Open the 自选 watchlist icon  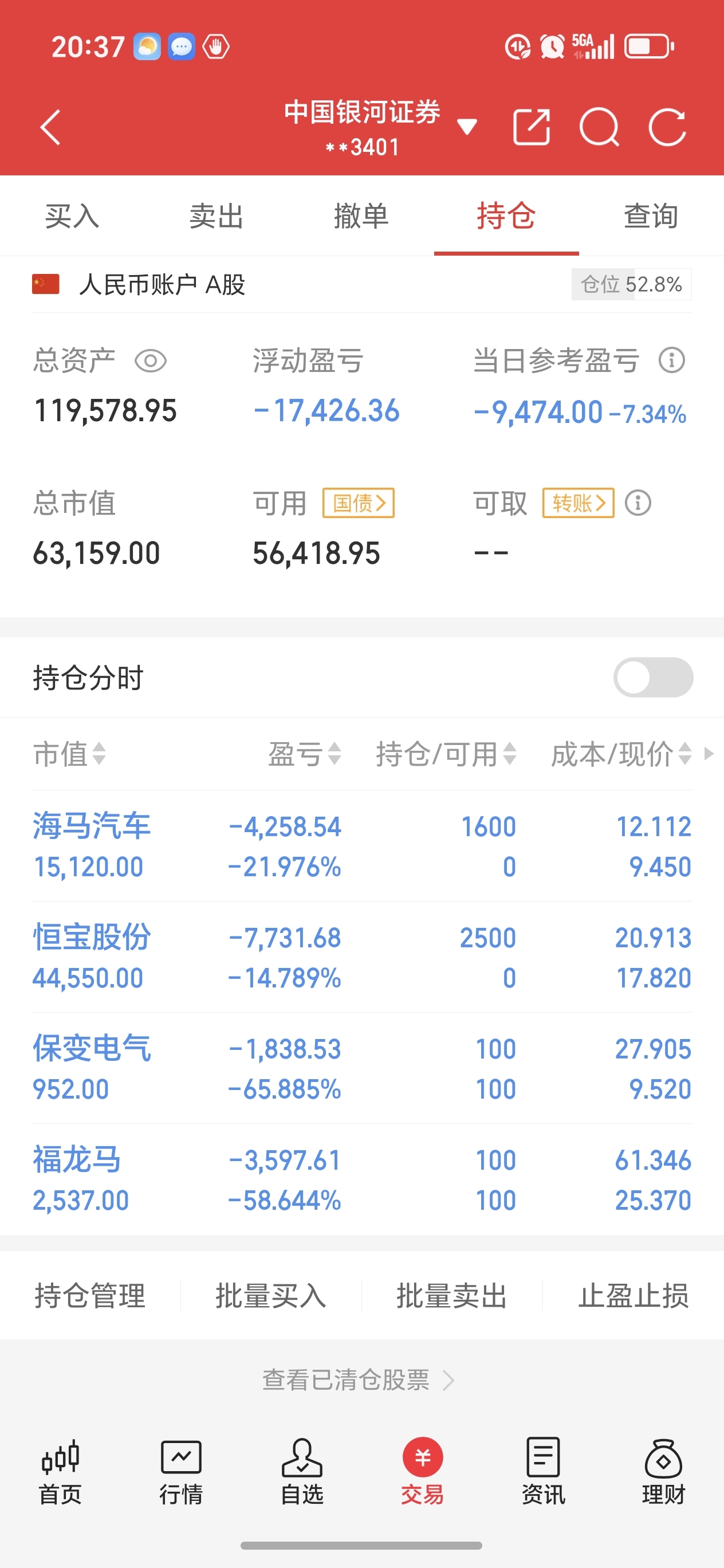pyautogui.click(x=302, y=1471)
